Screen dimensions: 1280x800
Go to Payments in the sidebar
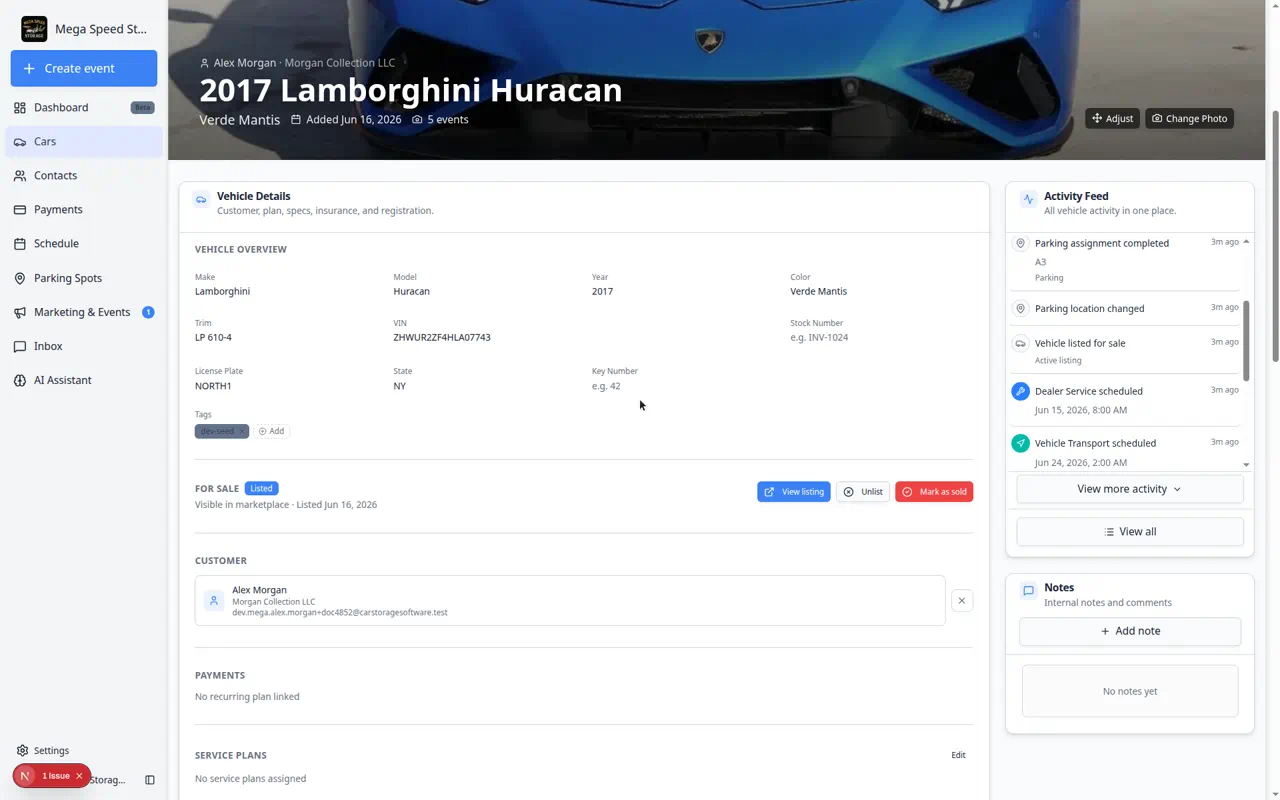tap(84, 209)
